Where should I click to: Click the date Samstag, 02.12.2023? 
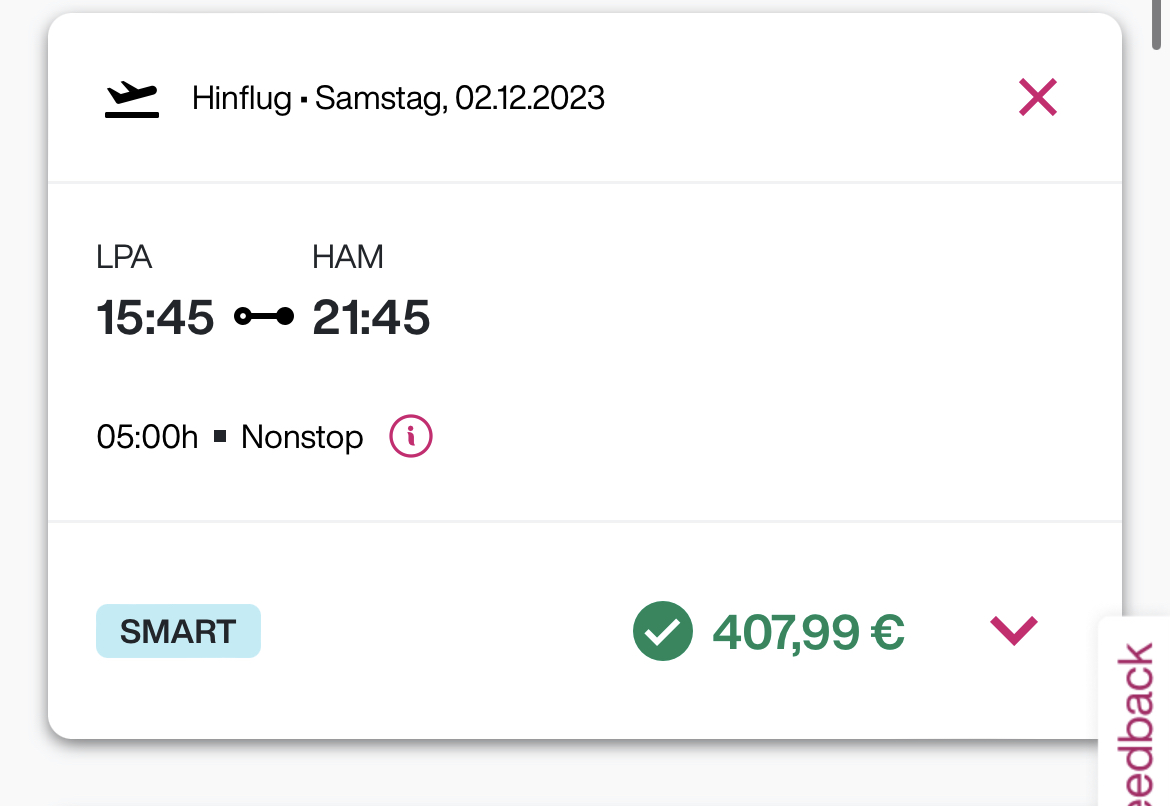(460, 99)
